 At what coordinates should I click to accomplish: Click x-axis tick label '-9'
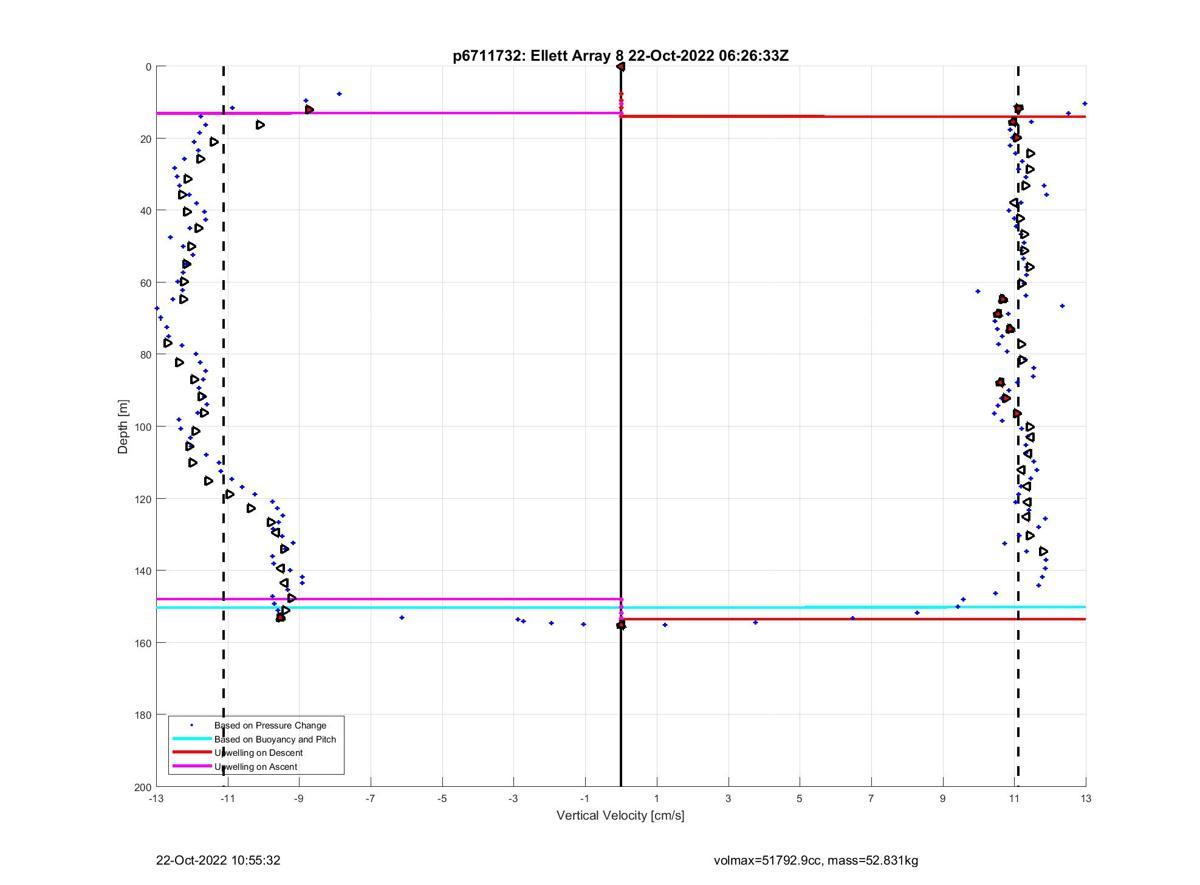tap(299, 799)
